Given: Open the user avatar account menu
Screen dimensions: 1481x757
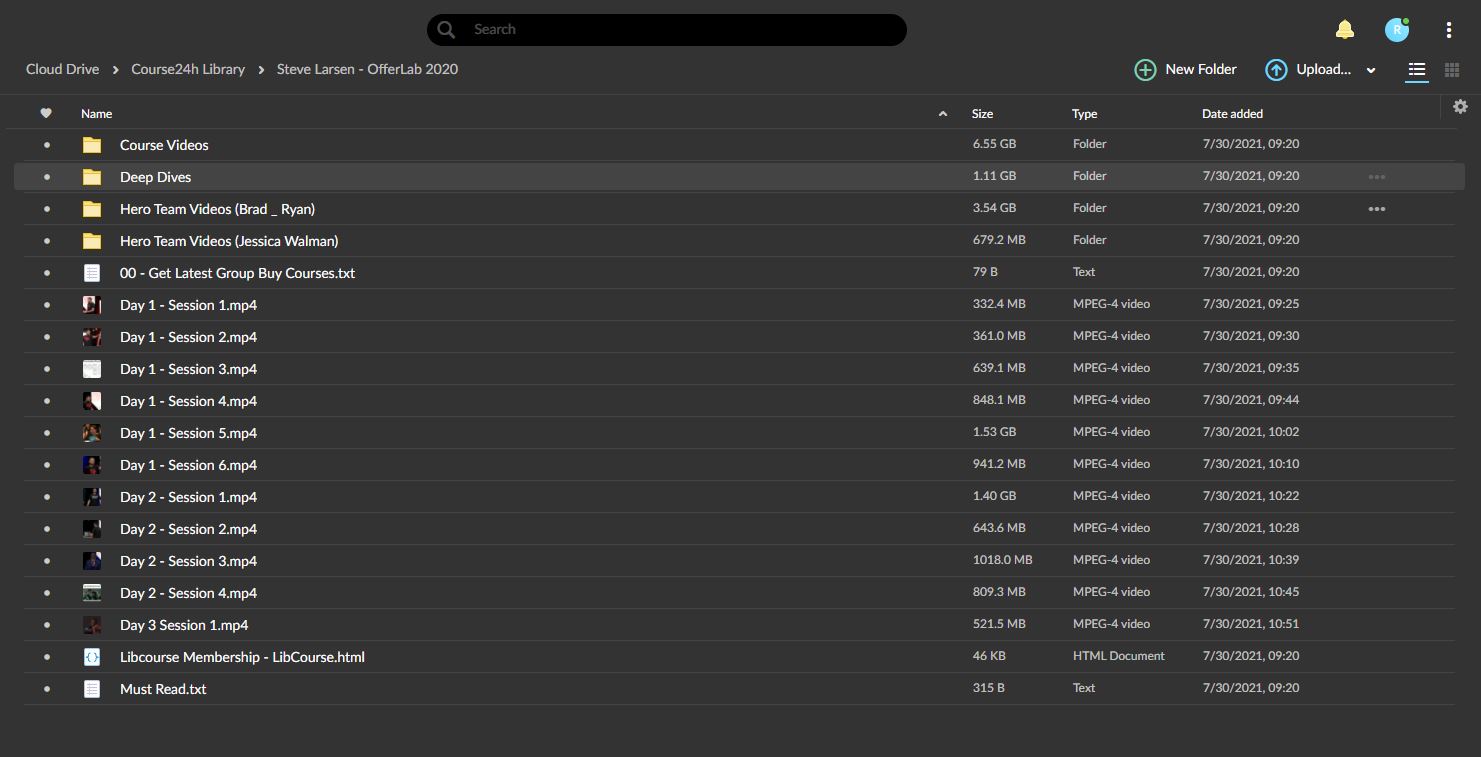Looking at the screenshot, I should 1397,30.
